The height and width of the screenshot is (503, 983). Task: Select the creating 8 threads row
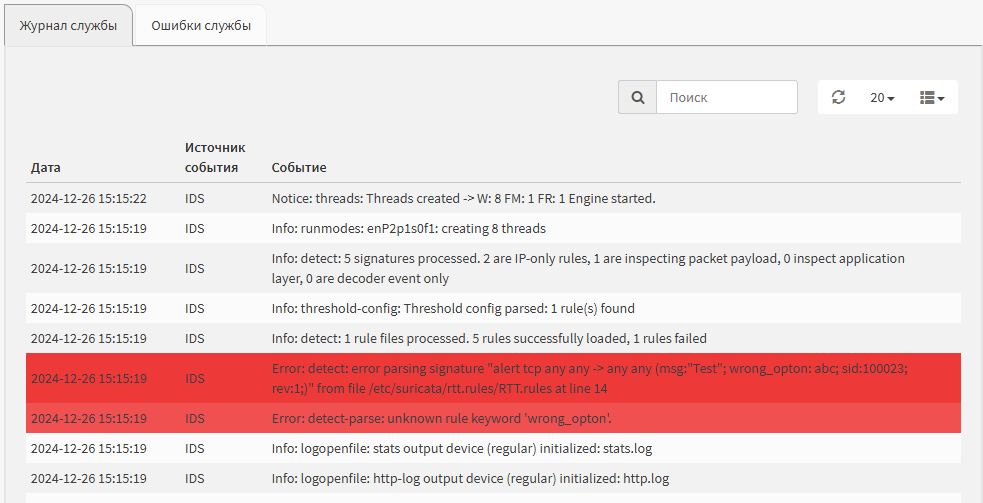click(493, 228)
